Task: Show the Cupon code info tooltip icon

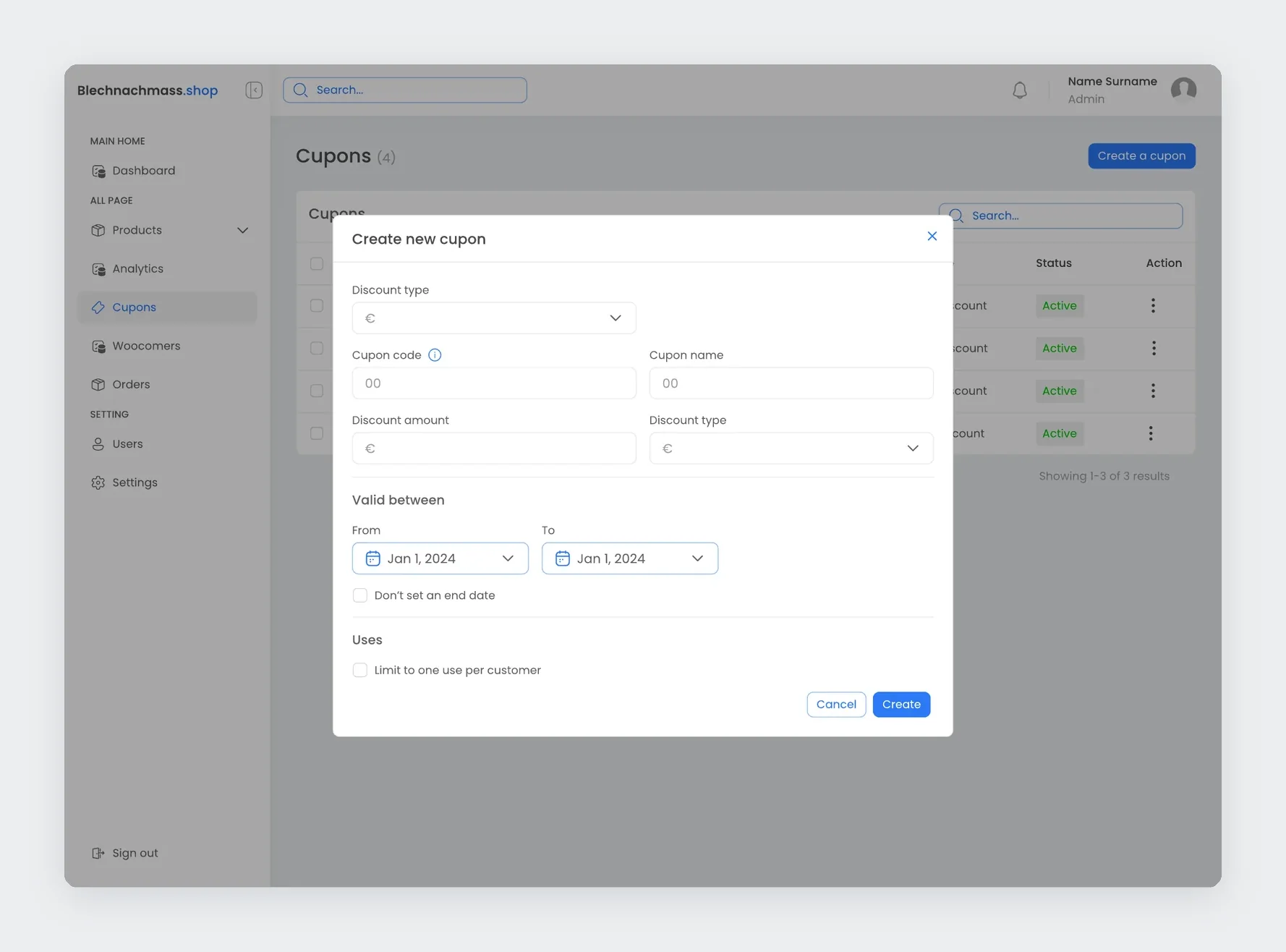Action: pyautogui.click(x=435, y=355)
